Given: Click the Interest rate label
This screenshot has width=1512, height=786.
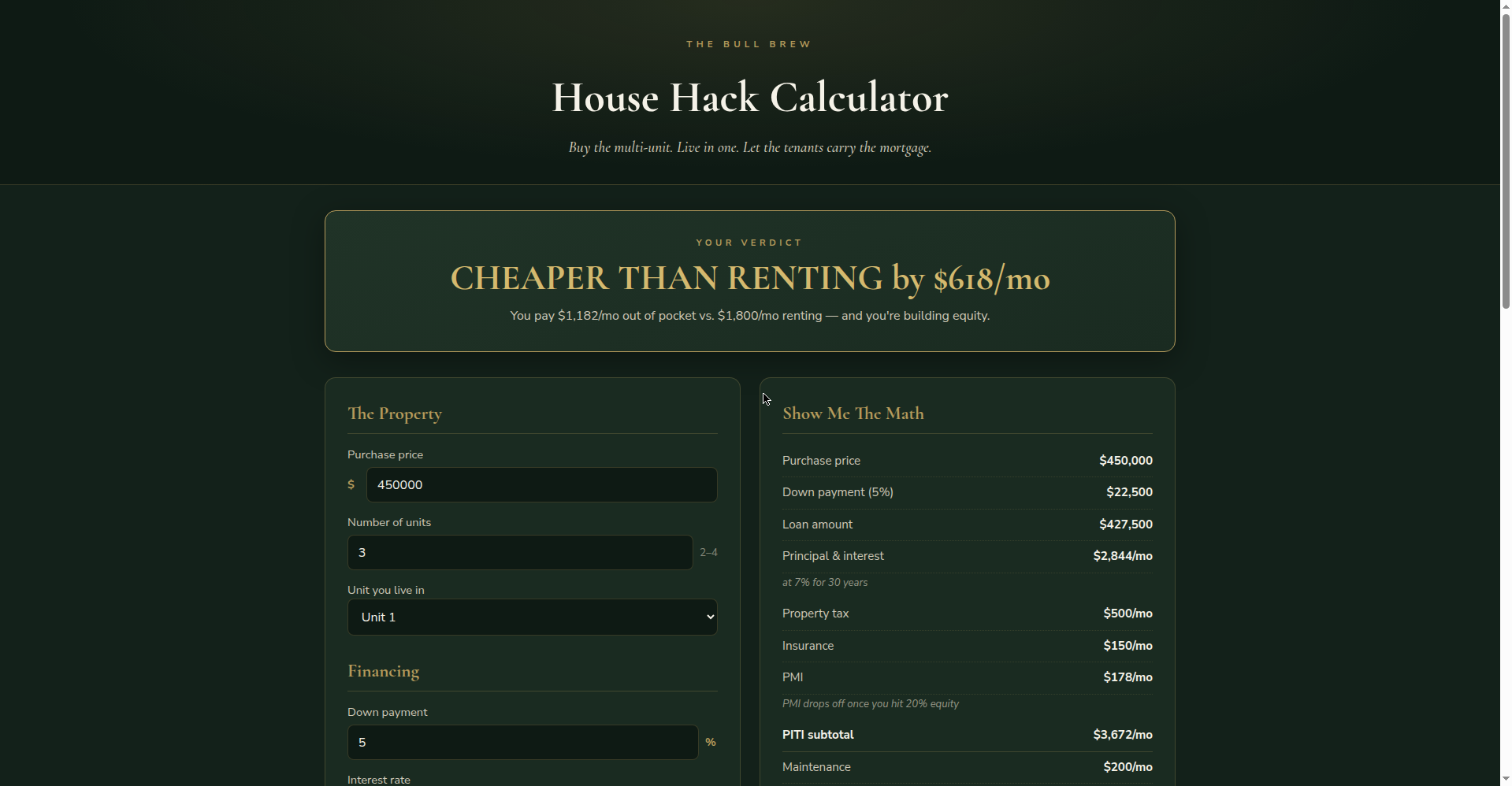Looking at the screenshot, I should [379, 780].
